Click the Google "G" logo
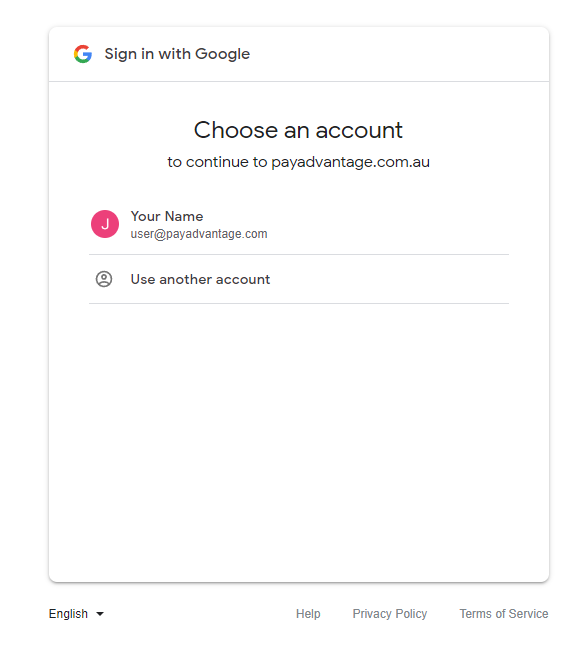Image resolution: width=588 pixels, height=645 pixels. [x=83, y=54]
